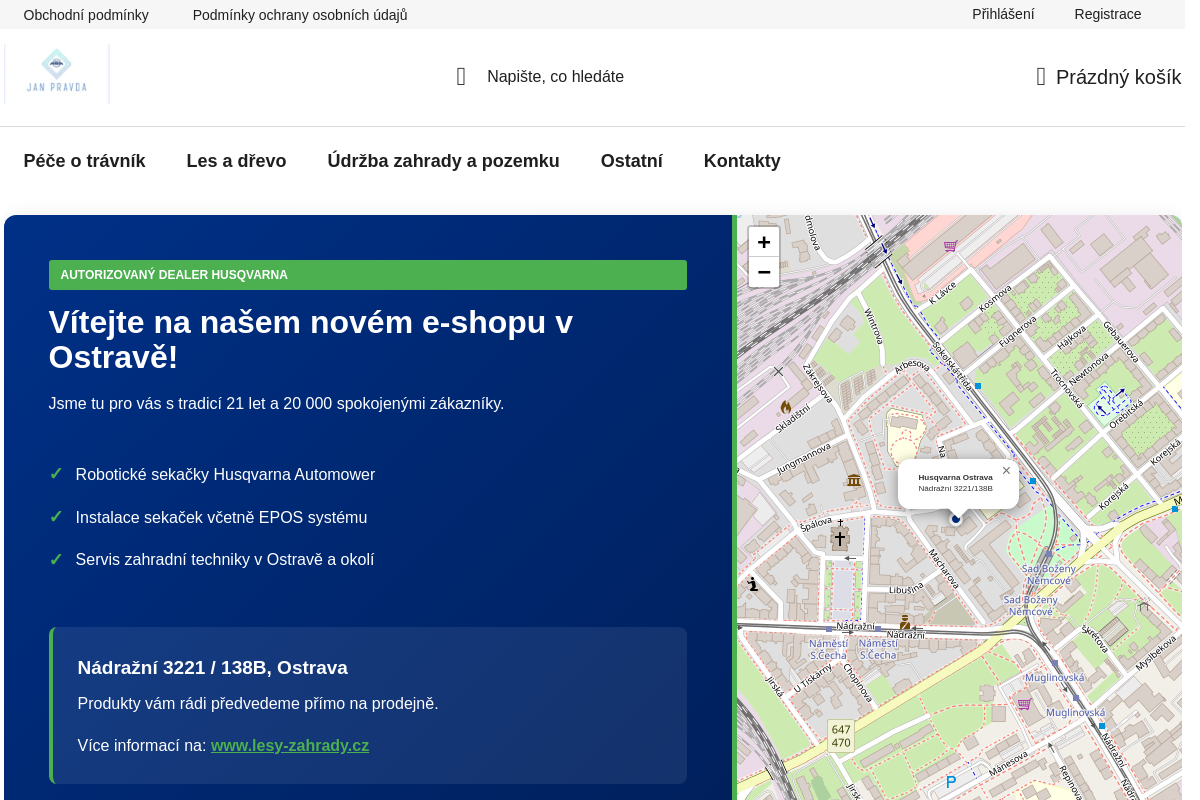Open the Ostatní menu
This screenshot has width=1200, height=800.
[x=632, y=161]
